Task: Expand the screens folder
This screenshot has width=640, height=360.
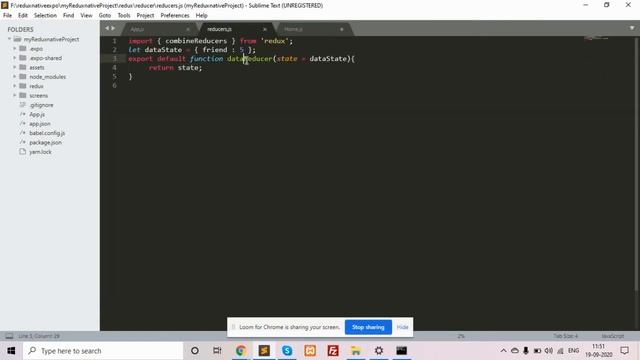Action: [15, 96]
